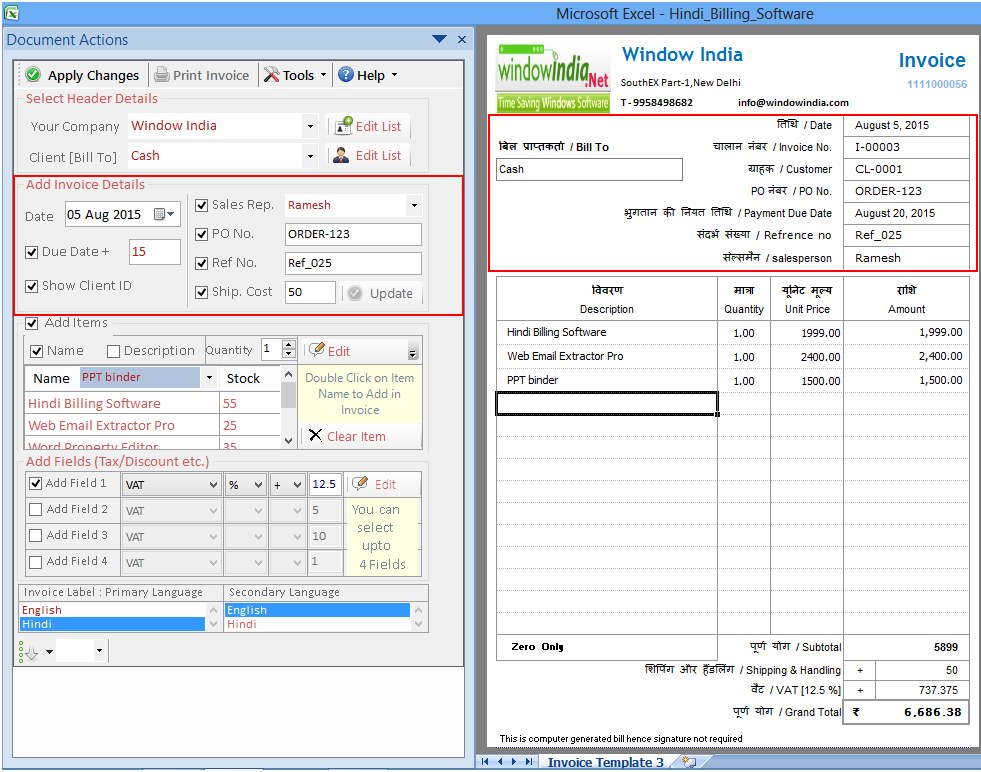Uncheck the Sales Rep. checkbox
The width and height of the screenshot is (981, 772).
click(x=201, y=205)
